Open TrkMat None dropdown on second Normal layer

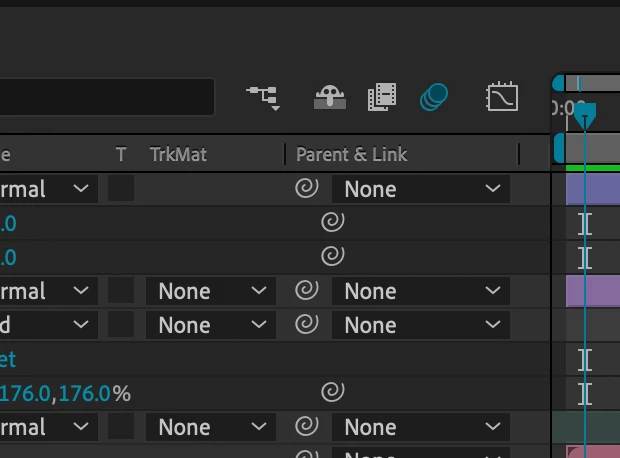click(x=211, y=291)
